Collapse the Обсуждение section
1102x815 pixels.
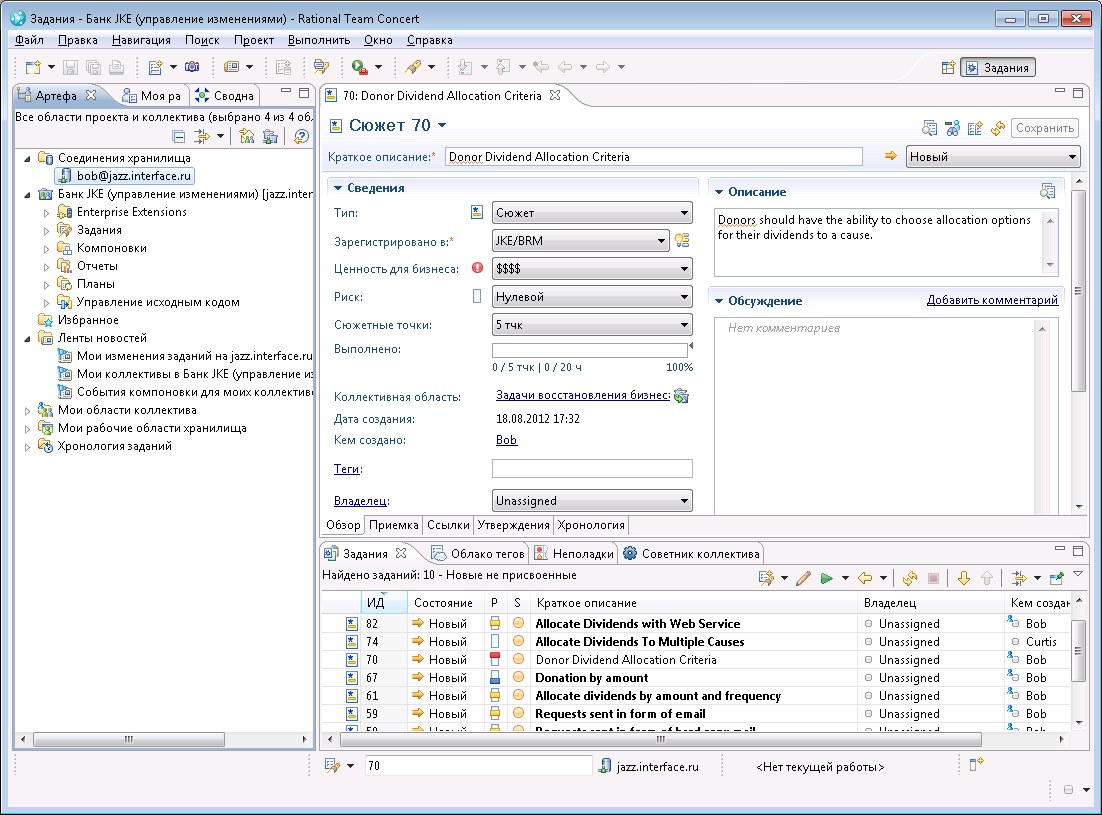719,301
